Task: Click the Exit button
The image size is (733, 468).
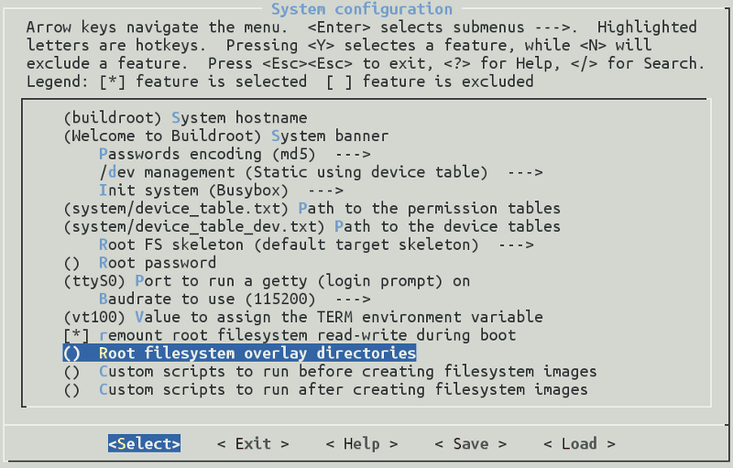Action: point(252,443)
